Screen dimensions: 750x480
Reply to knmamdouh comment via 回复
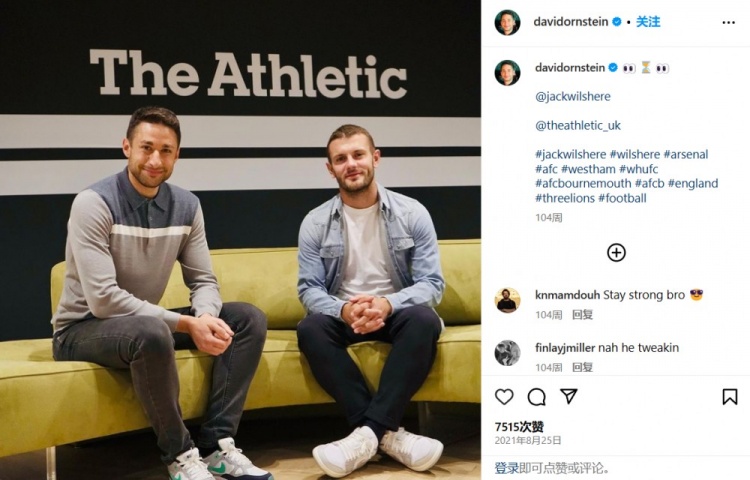[582, 315]
